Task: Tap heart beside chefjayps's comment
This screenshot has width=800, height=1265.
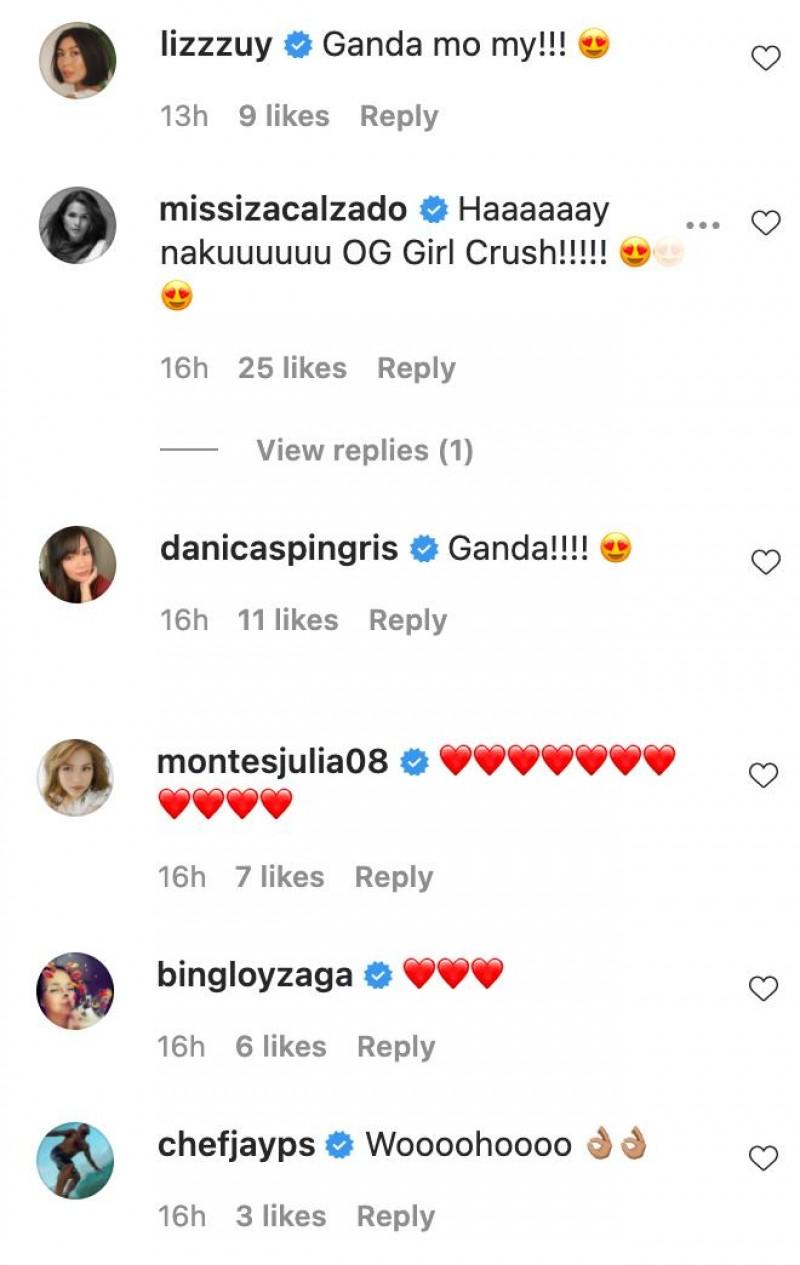Action: tap(764, 1158)
